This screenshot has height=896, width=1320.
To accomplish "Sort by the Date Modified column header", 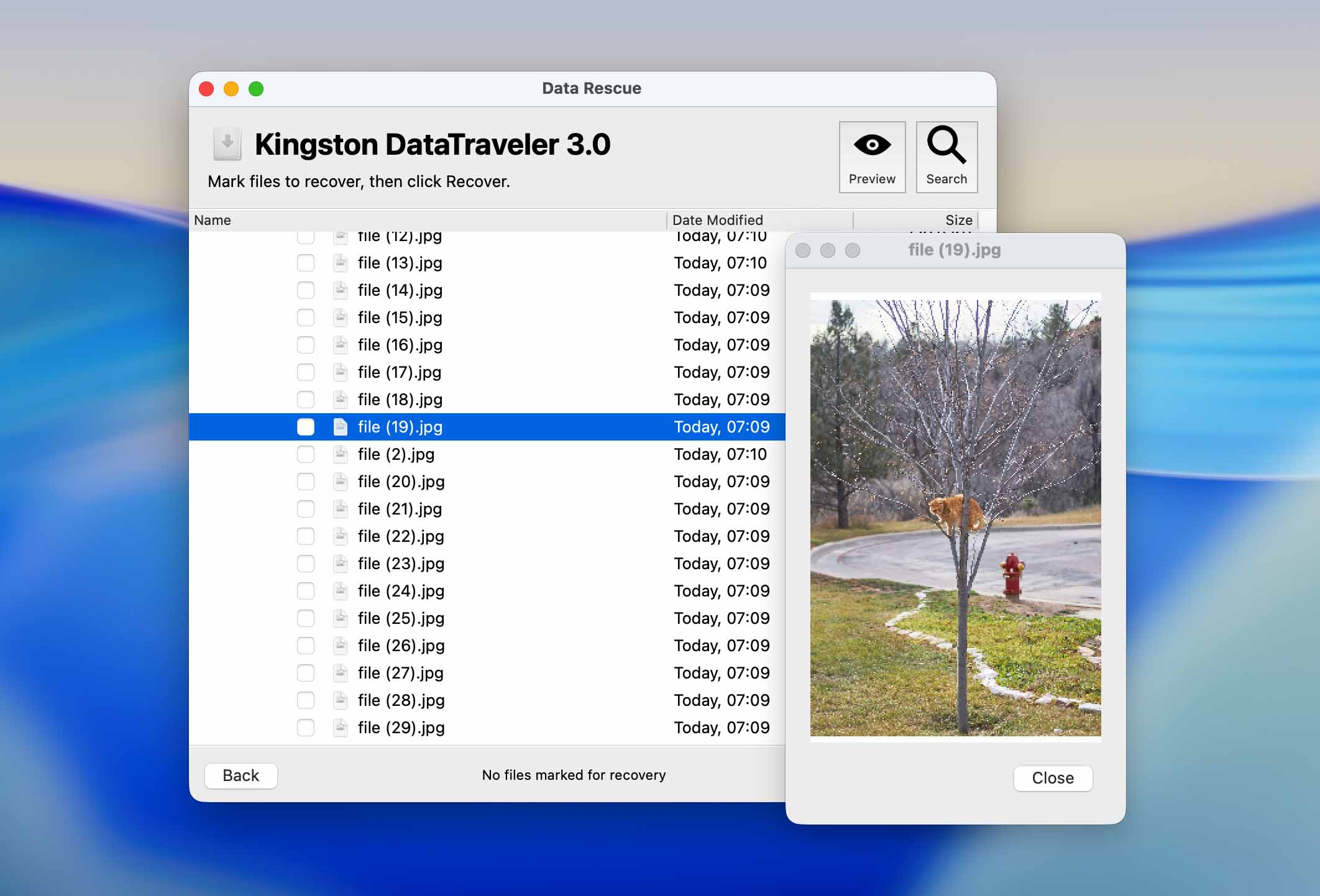I will tap(717, 220).
